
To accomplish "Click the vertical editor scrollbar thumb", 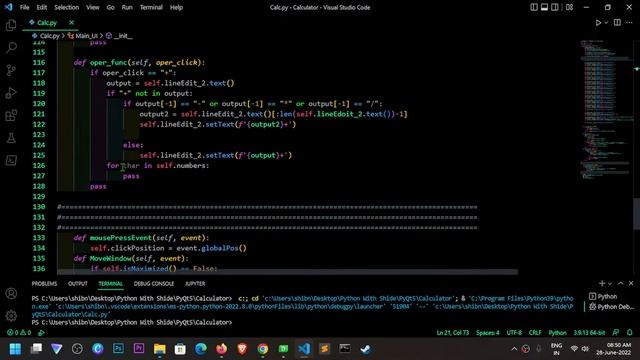I will tap(636, 213).
